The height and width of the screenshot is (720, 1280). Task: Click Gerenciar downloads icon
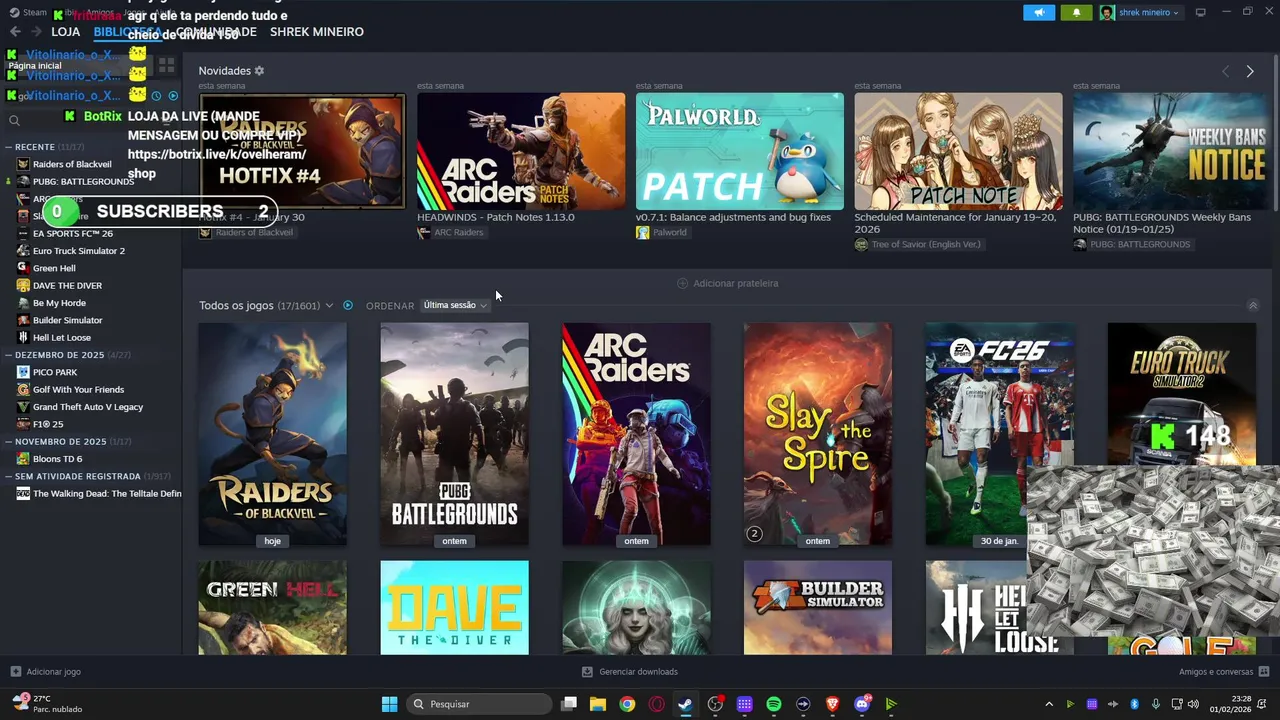(587, 672)
